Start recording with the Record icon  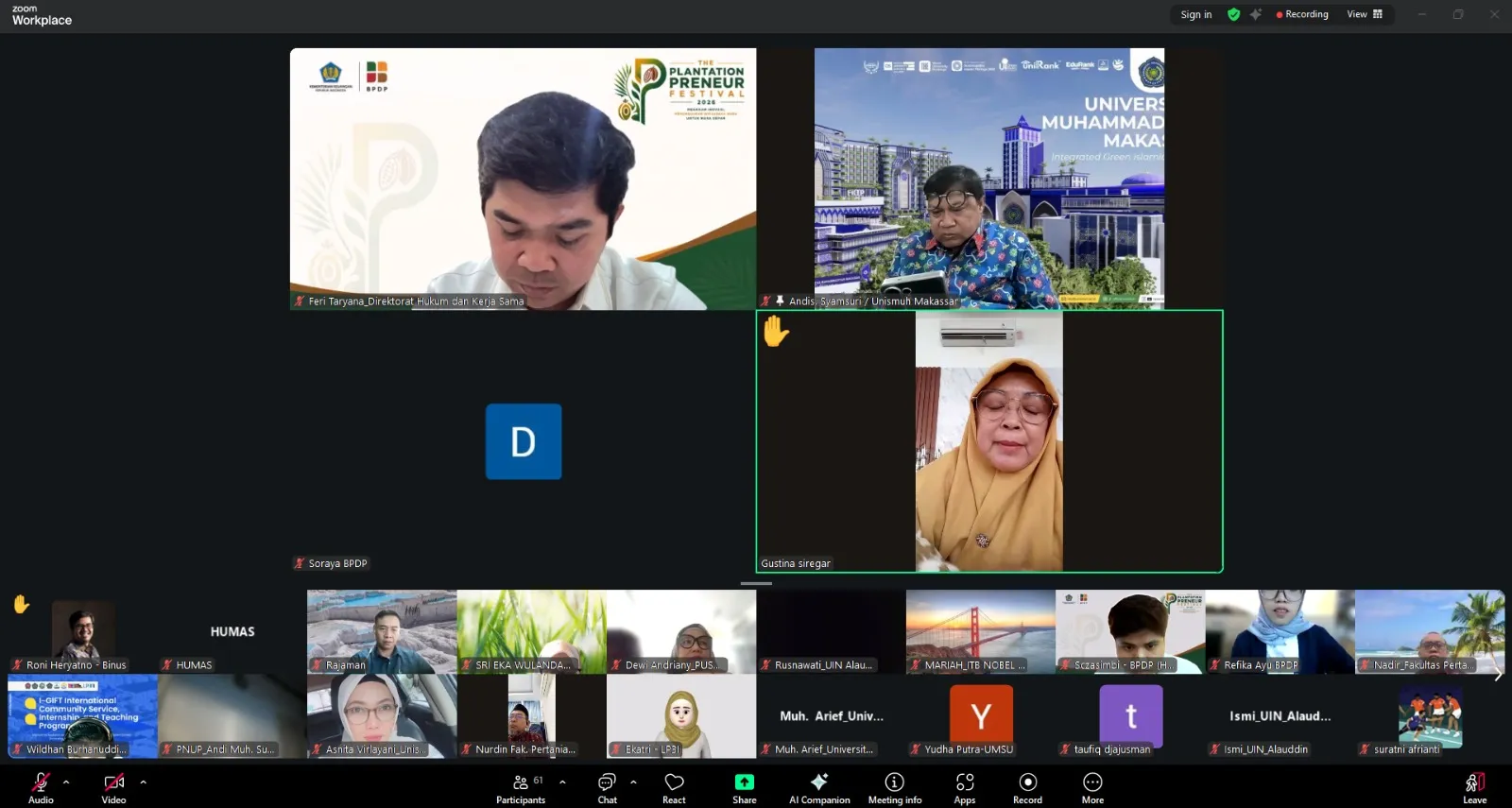coord(1028,787)
